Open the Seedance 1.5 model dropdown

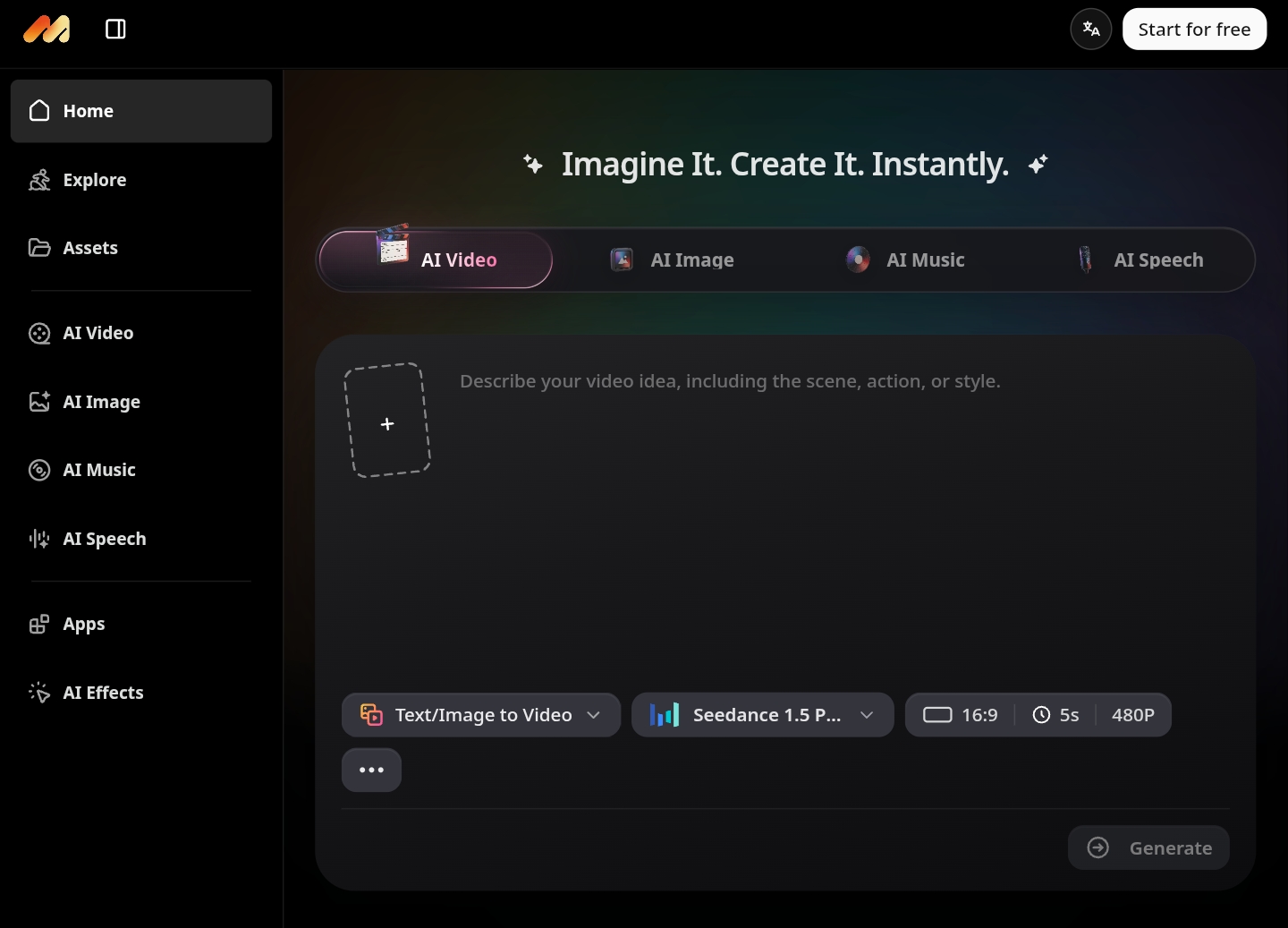(763, 715)
